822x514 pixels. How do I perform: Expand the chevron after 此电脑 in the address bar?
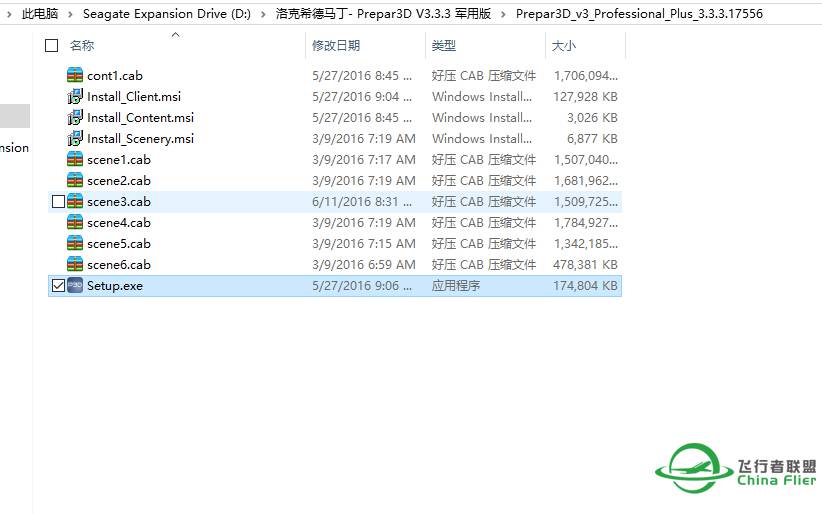coord(71,14)
